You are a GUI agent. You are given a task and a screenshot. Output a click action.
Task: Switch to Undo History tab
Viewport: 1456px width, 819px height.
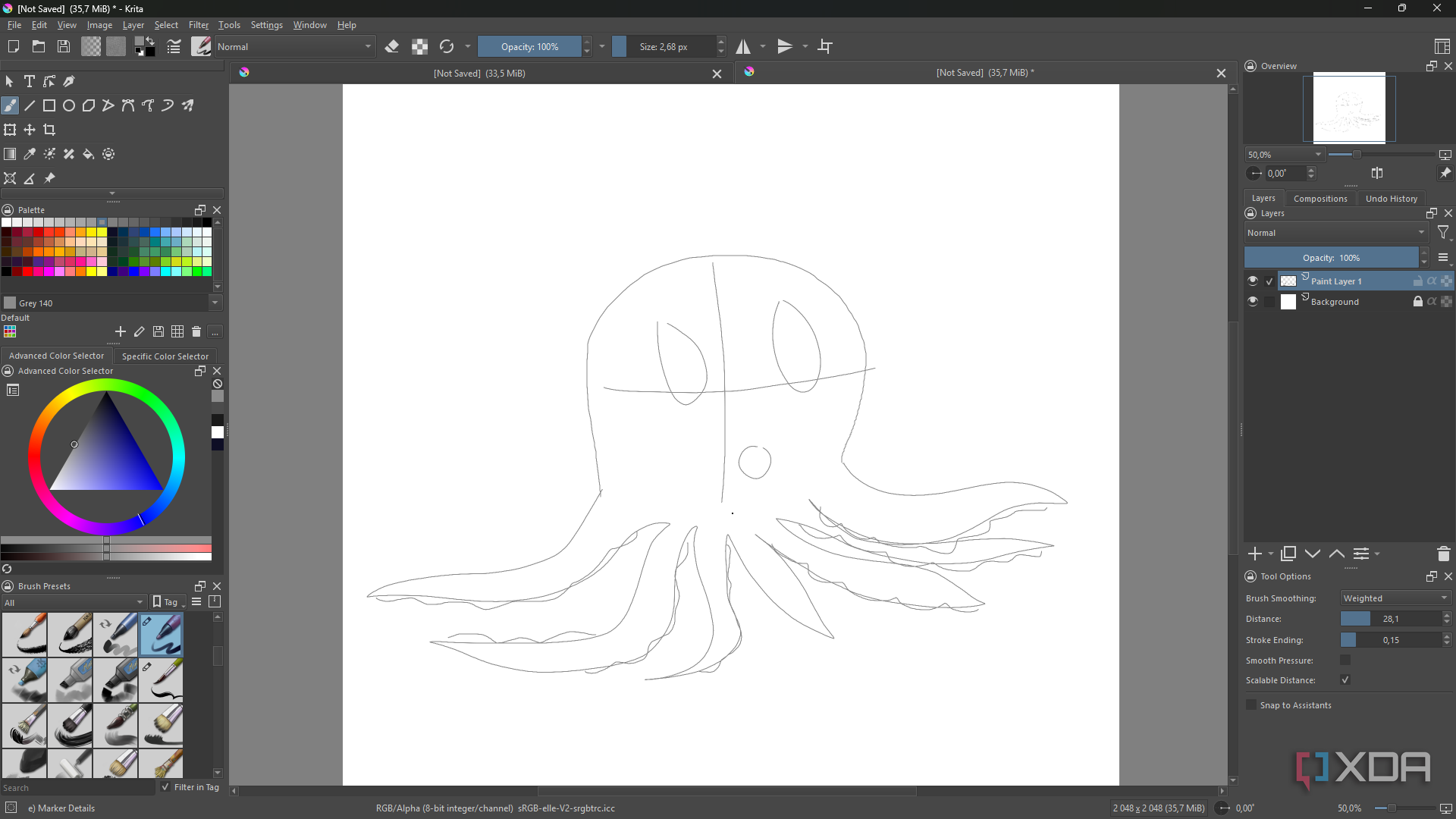point(1391,199)
